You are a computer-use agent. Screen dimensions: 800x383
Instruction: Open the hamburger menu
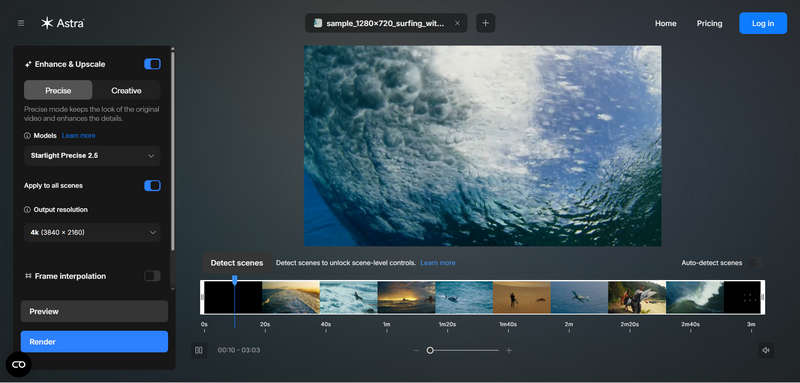pos(20,23)
